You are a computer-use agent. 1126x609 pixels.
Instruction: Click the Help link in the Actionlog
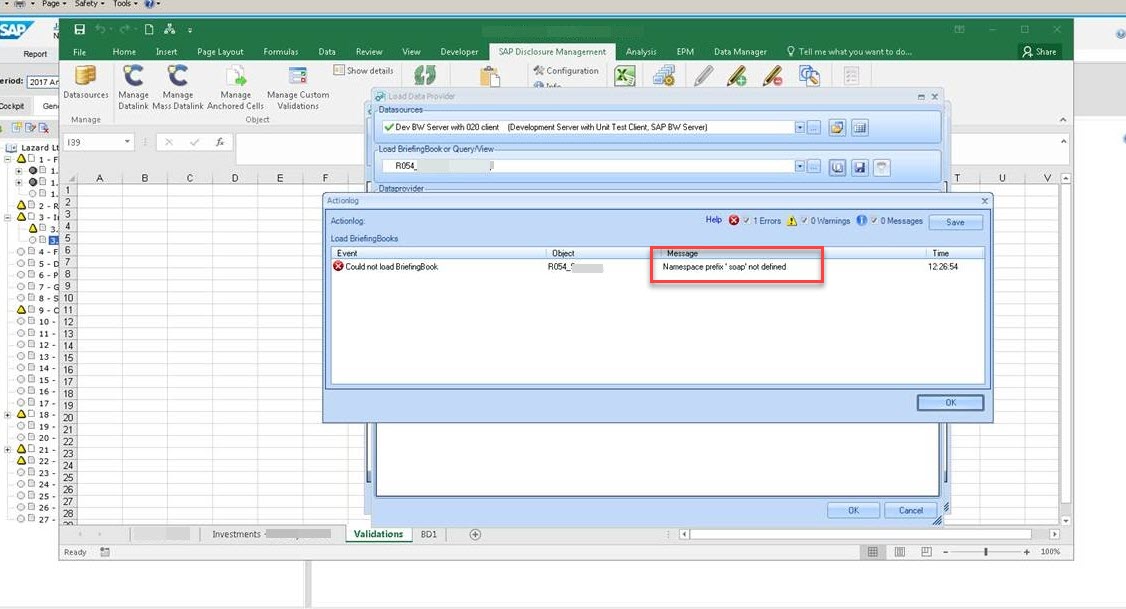tap(713, 220)
